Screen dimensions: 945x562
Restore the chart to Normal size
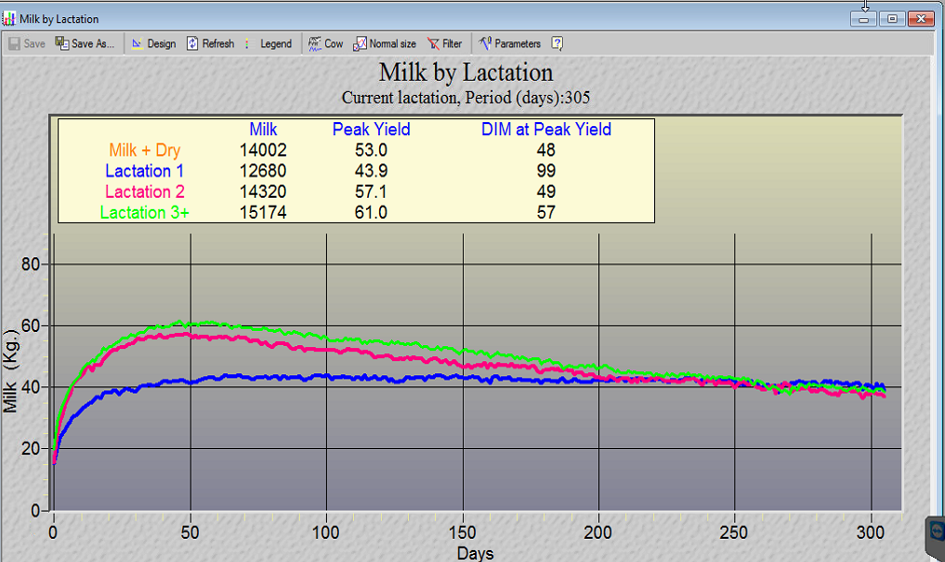[x=385, y=43]
